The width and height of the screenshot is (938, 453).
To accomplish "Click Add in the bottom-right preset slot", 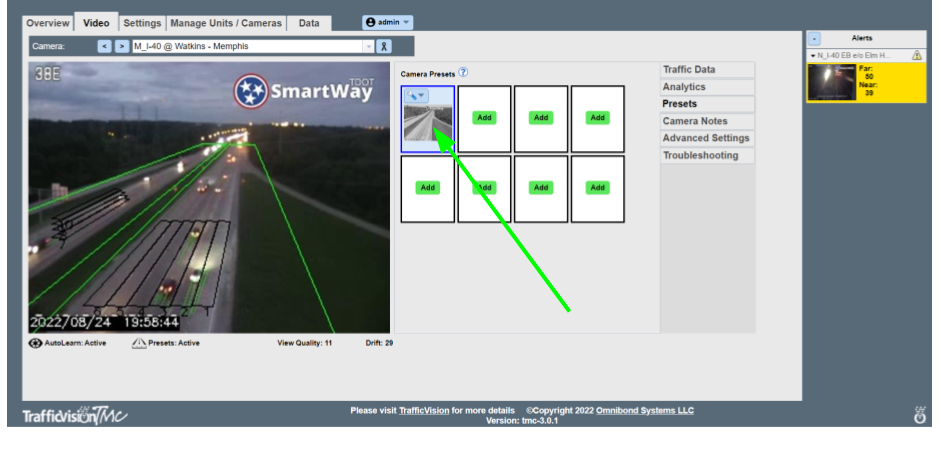I will click(598, 188).
